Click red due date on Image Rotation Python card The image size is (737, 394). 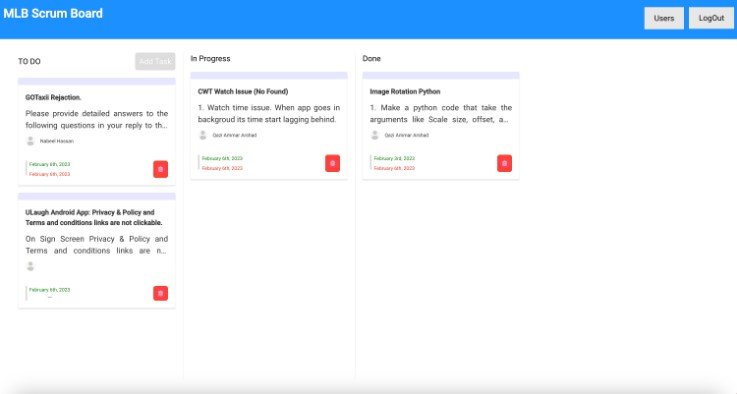point(394,168)
